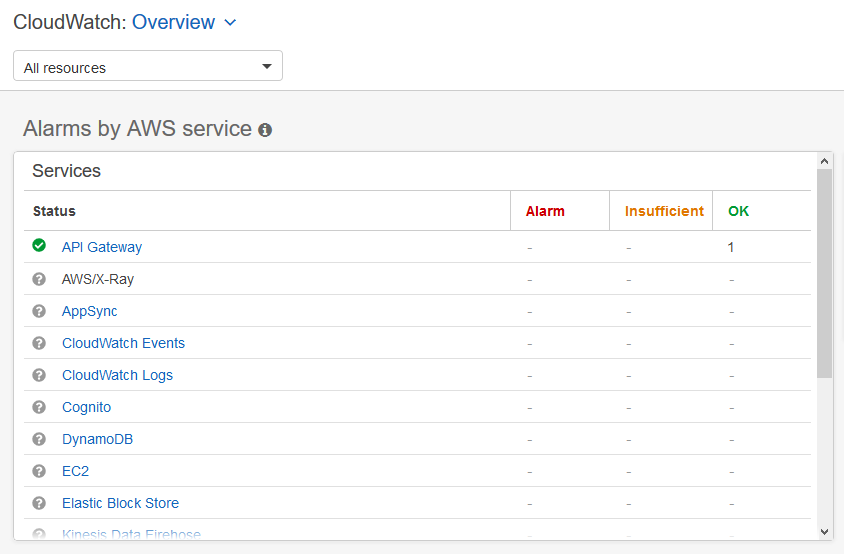Open the EC2 service link
The height and width of the screenshot is (554, 844).
click(75, 471)
